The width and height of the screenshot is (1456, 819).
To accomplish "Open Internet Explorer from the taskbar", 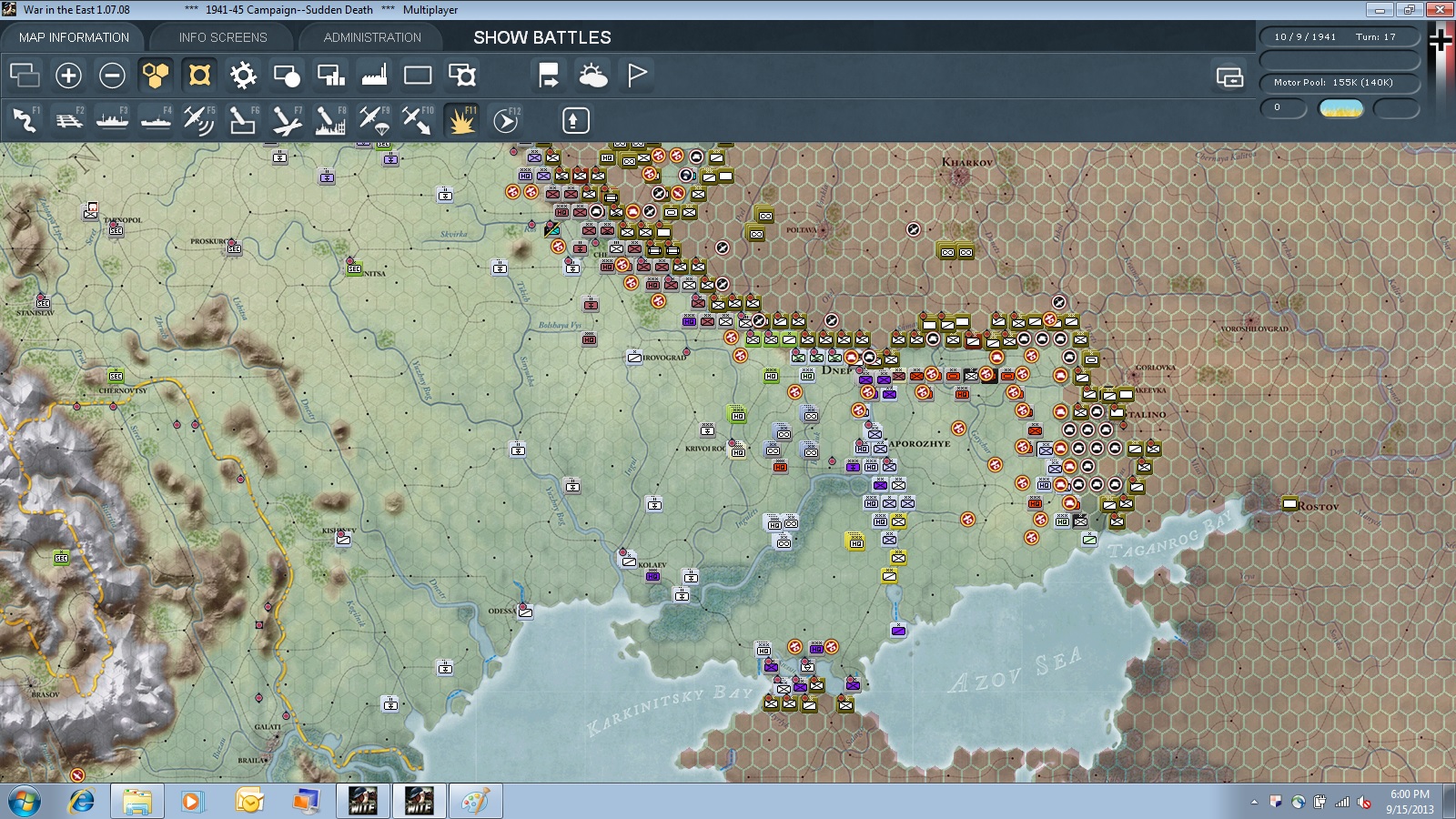I will point(82,802).
